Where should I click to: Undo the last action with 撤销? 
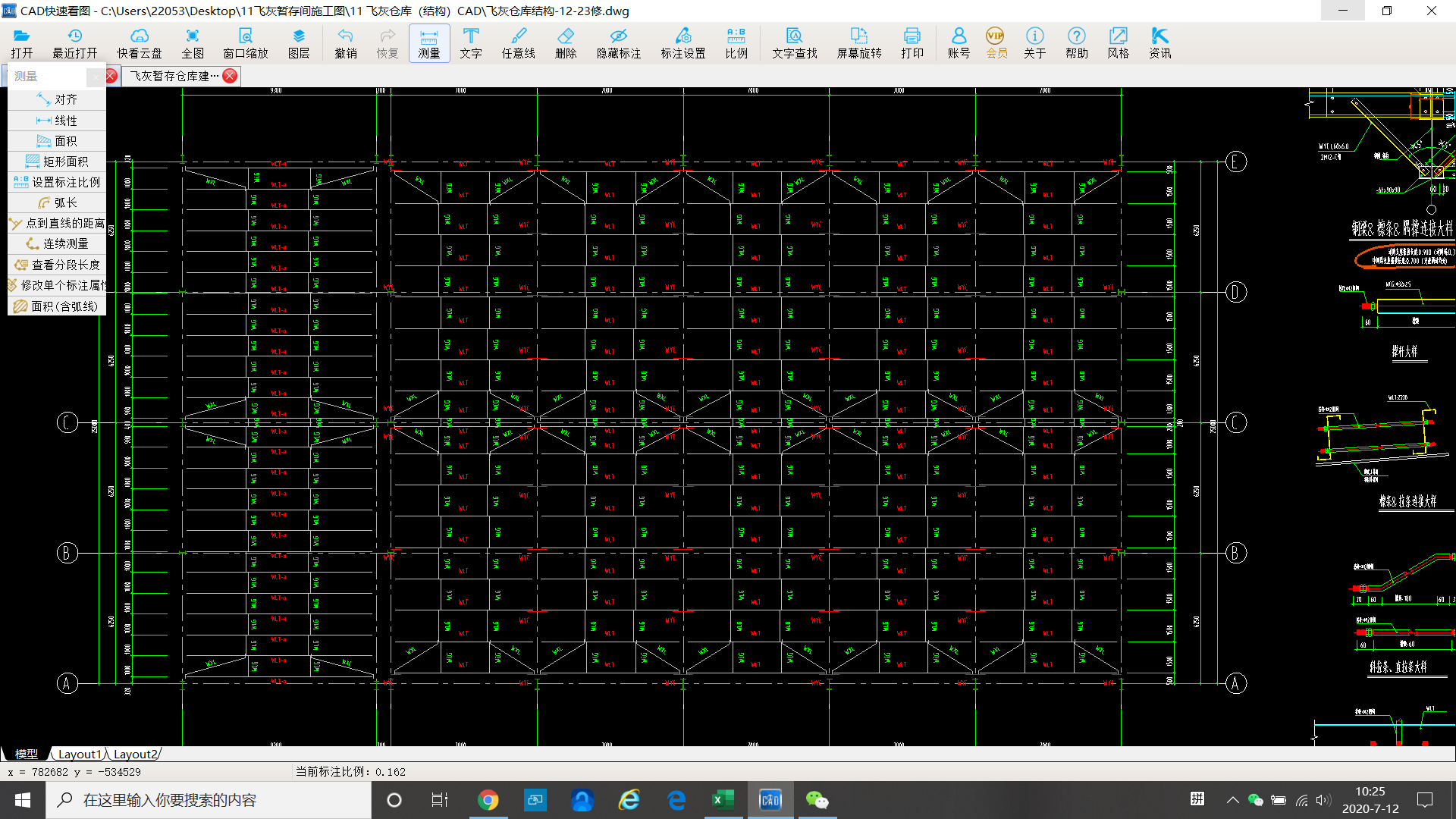pos(346,43)
